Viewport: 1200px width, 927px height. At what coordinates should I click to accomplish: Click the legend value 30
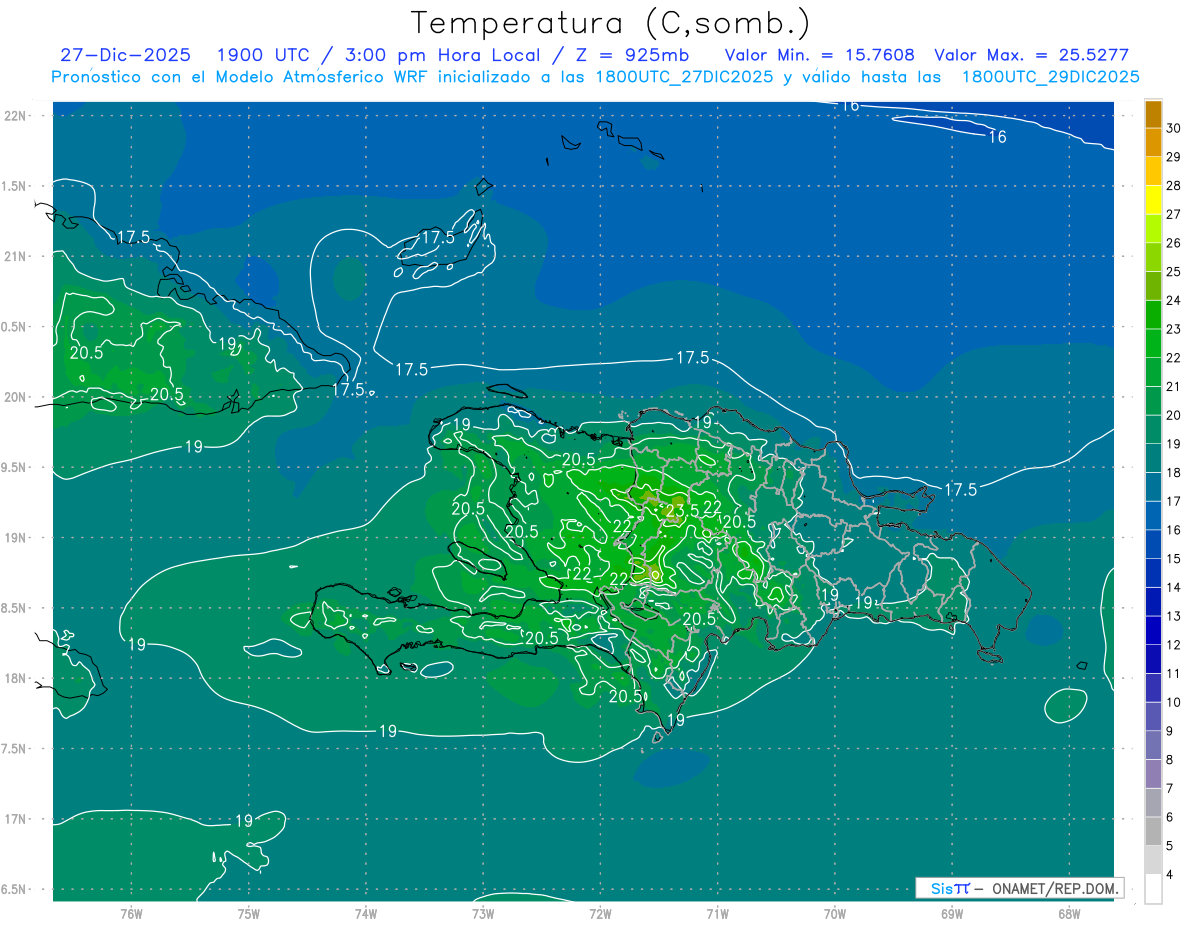coord(1174,128)
